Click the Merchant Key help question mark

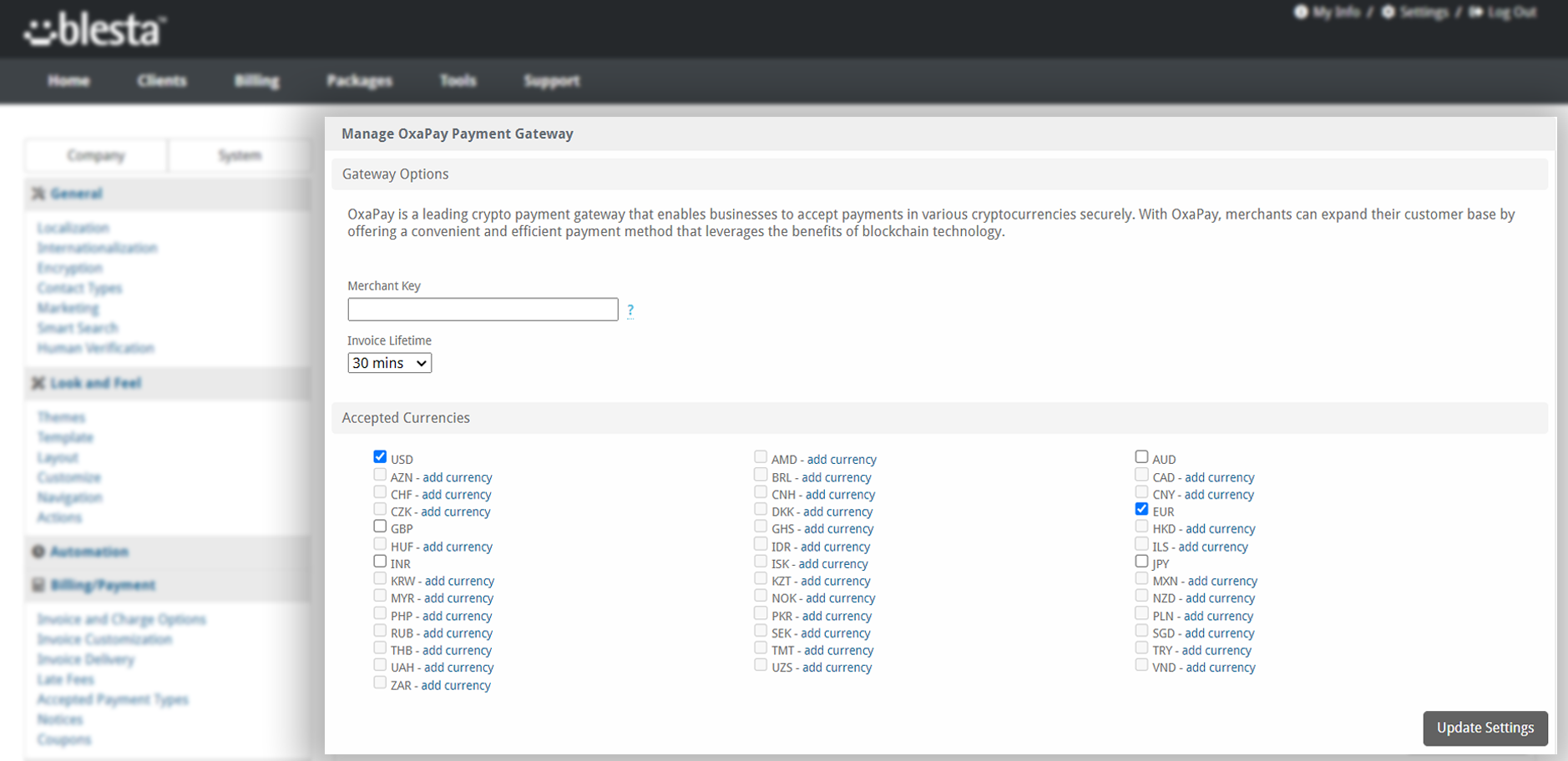point(630,310)
